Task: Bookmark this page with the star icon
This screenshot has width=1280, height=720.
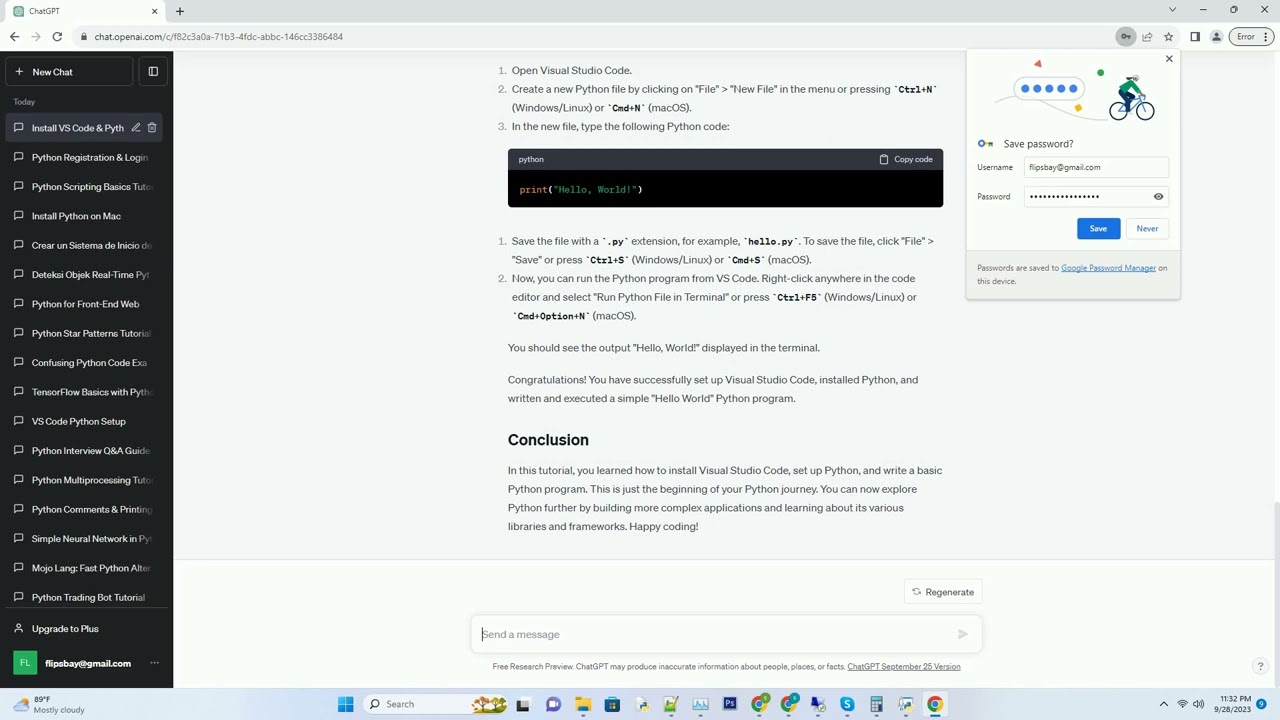Action: pyautogui.click(x=1168, y=37)
